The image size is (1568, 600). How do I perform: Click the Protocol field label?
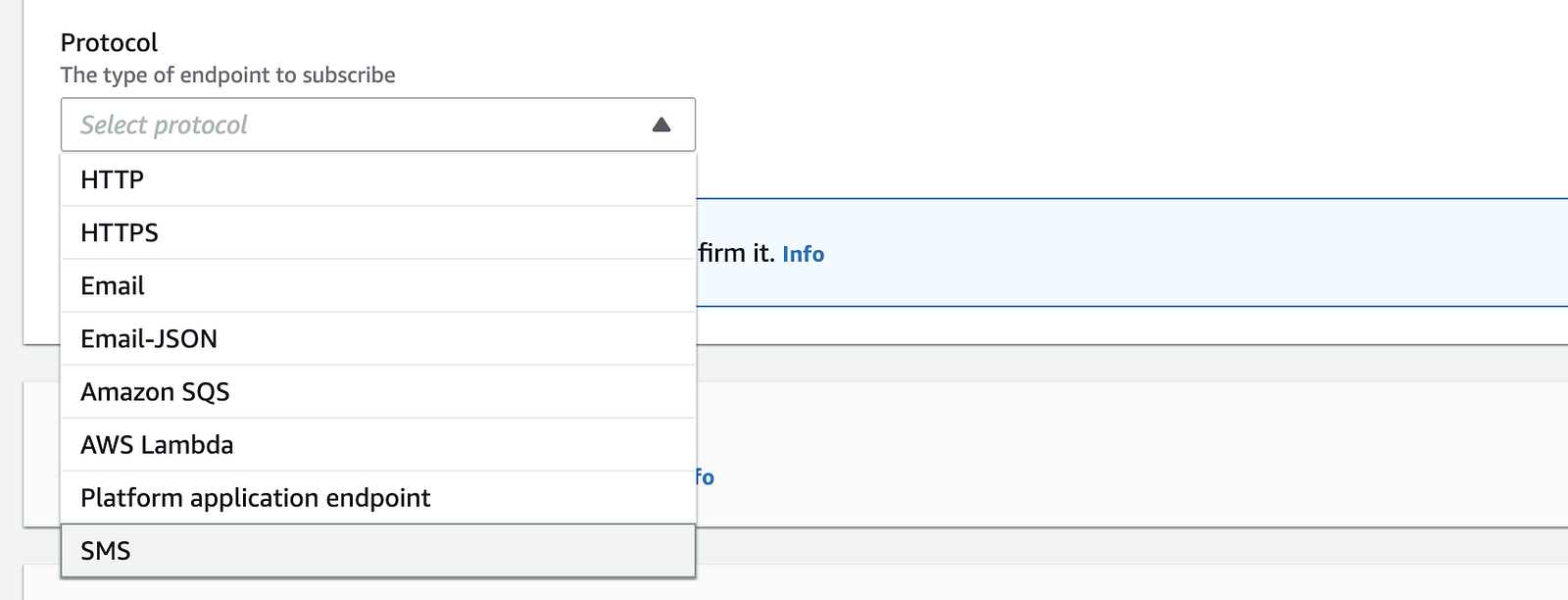point(109,42)
